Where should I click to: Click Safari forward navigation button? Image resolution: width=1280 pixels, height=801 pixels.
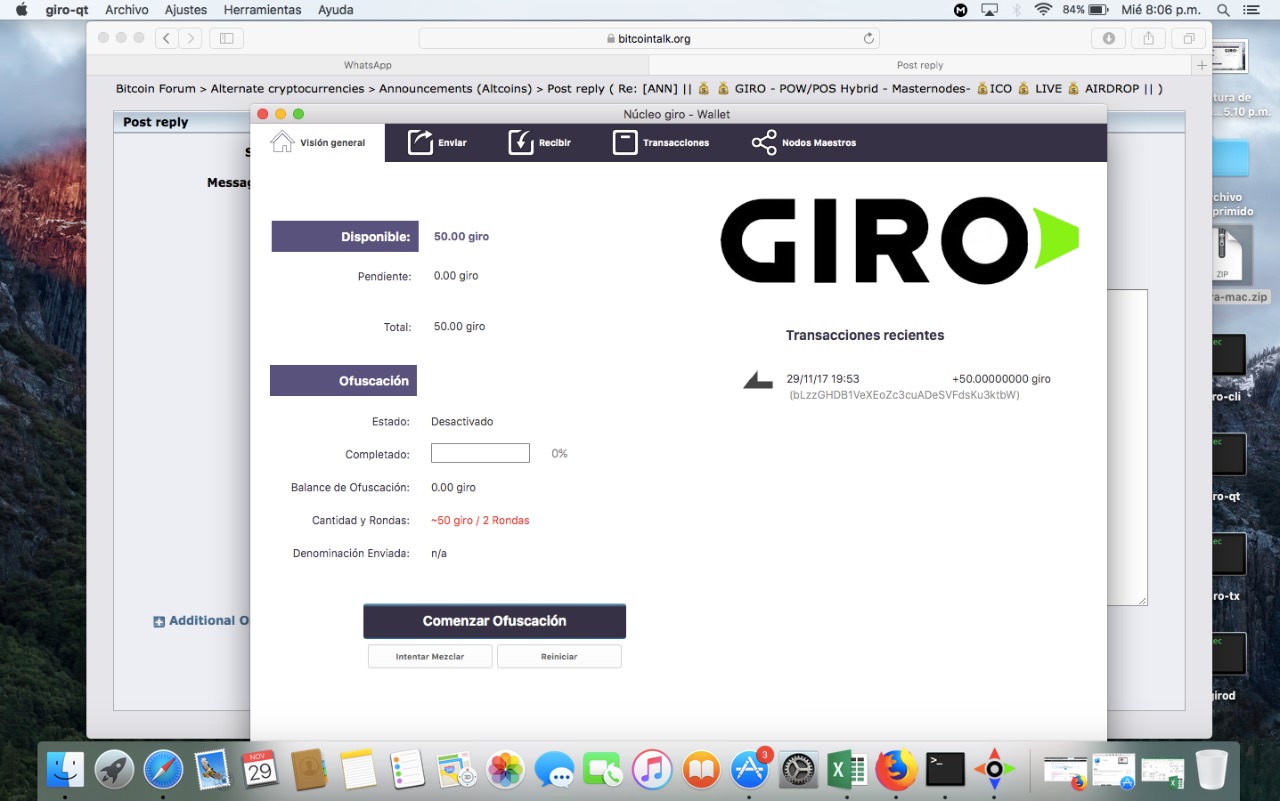(190, 38)
